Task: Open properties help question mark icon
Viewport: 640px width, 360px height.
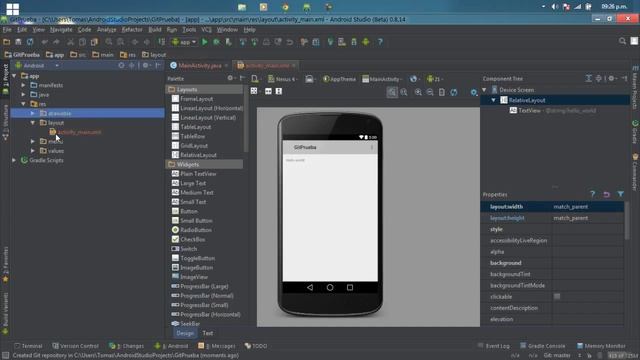Action: click(x=592, y=194)
